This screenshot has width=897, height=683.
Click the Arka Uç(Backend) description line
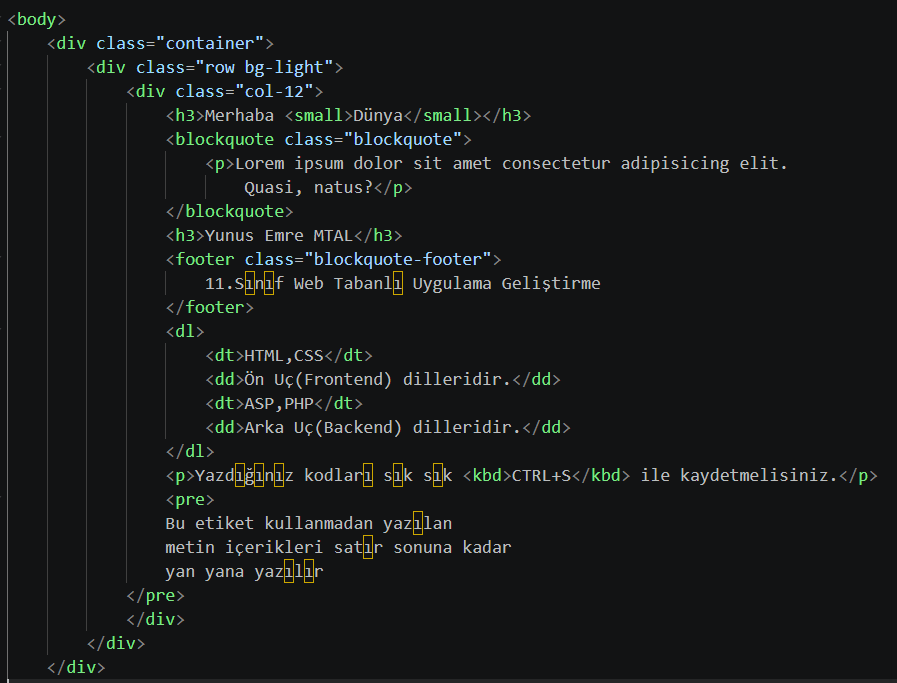pos(382,427)
